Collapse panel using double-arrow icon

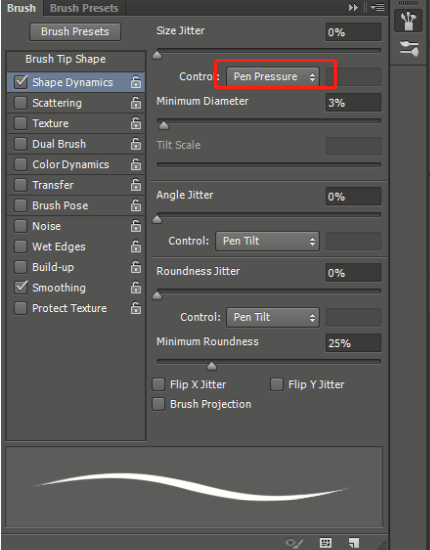(x=353, y=7)
